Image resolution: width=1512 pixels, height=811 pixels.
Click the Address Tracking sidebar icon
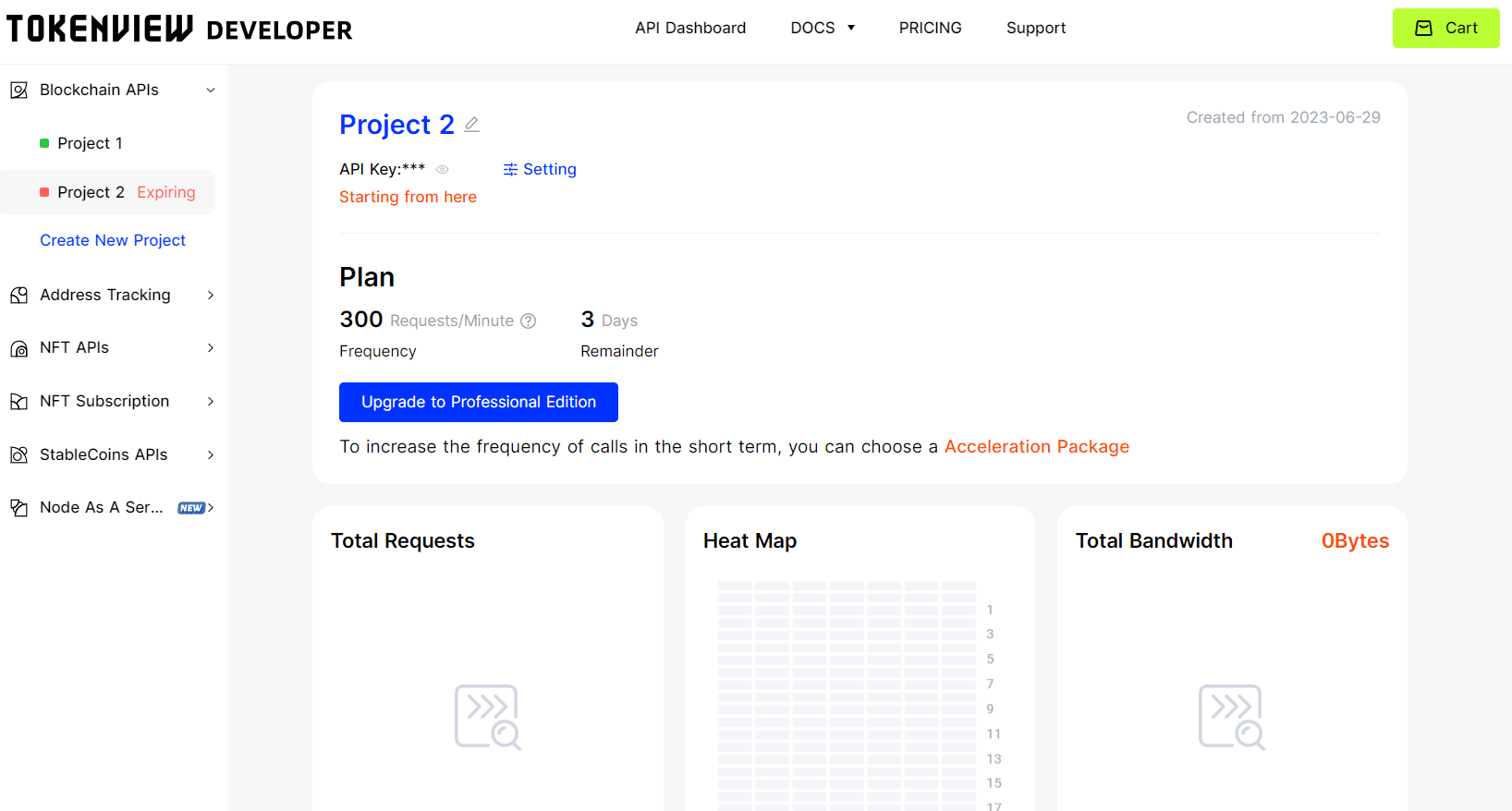coord(18,295)
